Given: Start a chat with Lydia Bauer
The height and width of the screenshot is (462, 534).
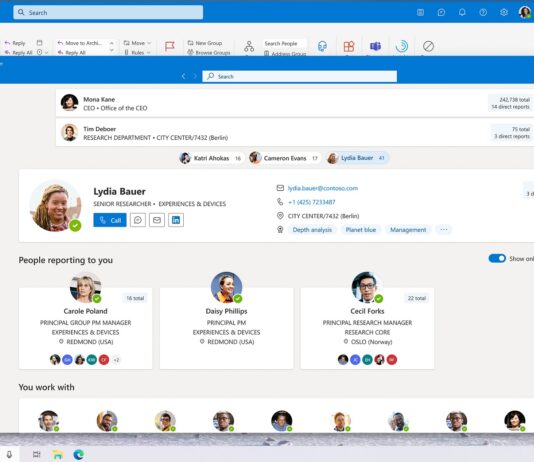Looking at the screenshot, I should click(138, 220).
